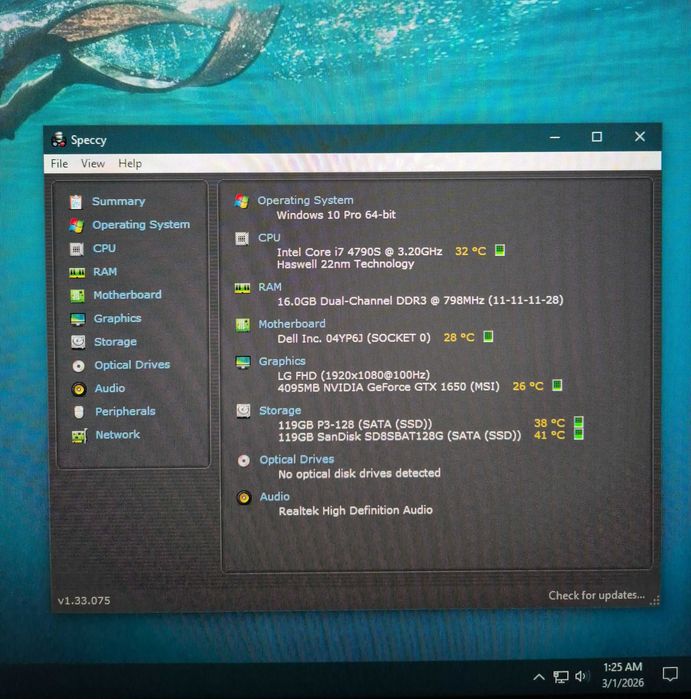Go to RAM section in sidebar

pos(105,271)
